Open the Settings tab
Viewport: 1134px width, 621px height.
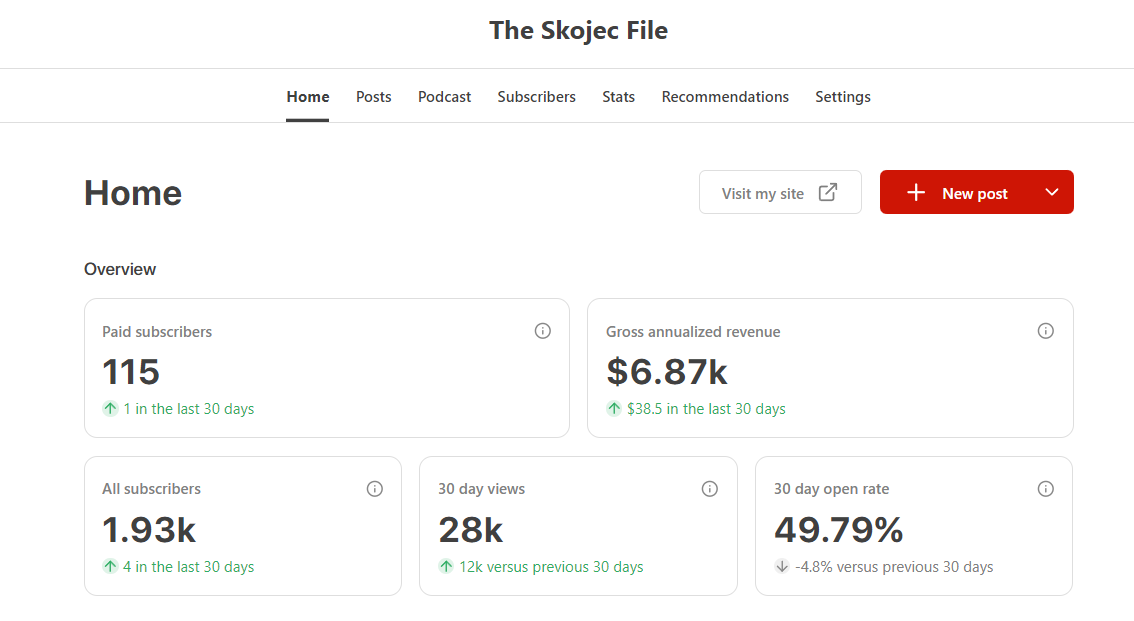tap(843, 97)
